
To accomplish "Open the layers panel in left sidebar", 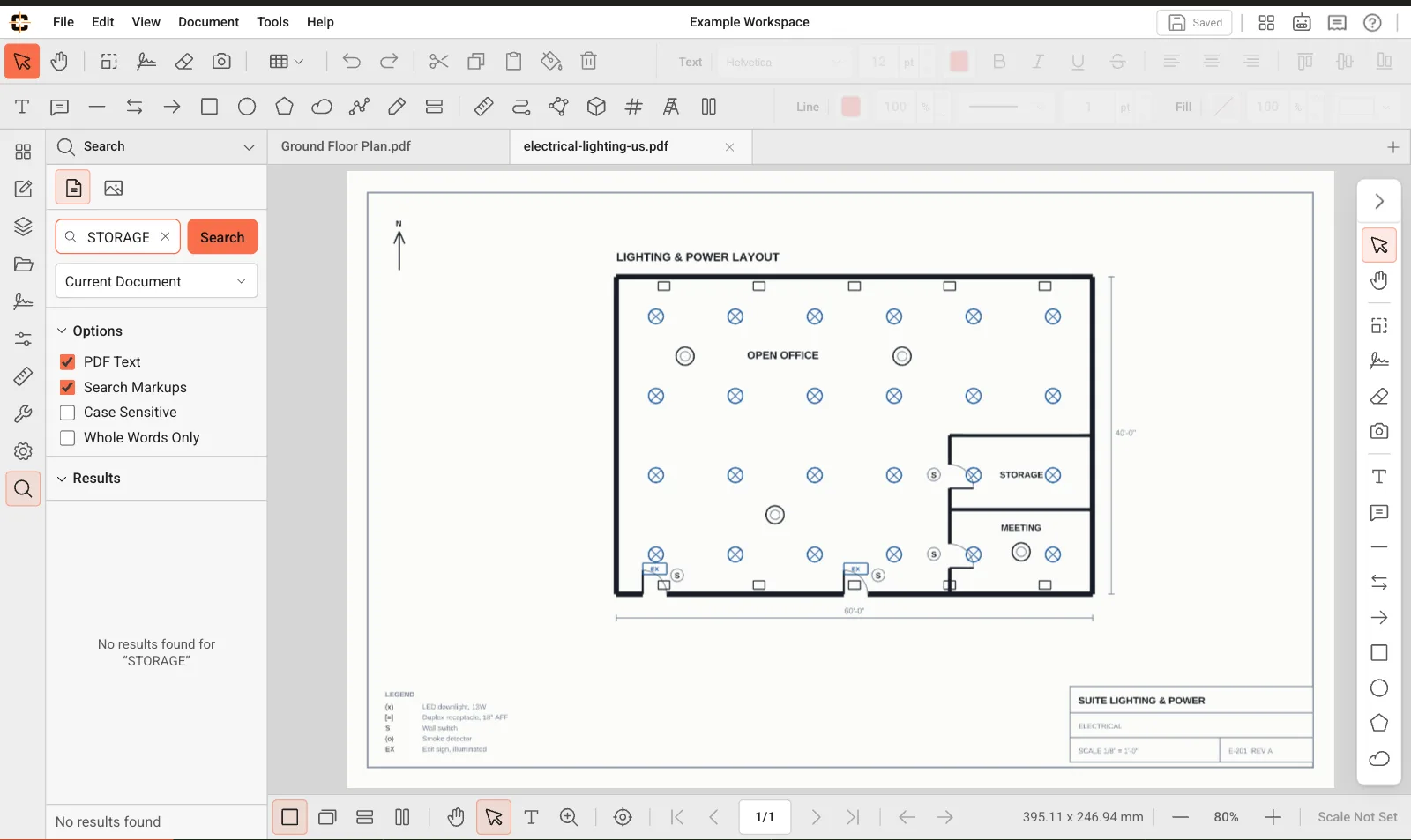I will click(23, 227).
